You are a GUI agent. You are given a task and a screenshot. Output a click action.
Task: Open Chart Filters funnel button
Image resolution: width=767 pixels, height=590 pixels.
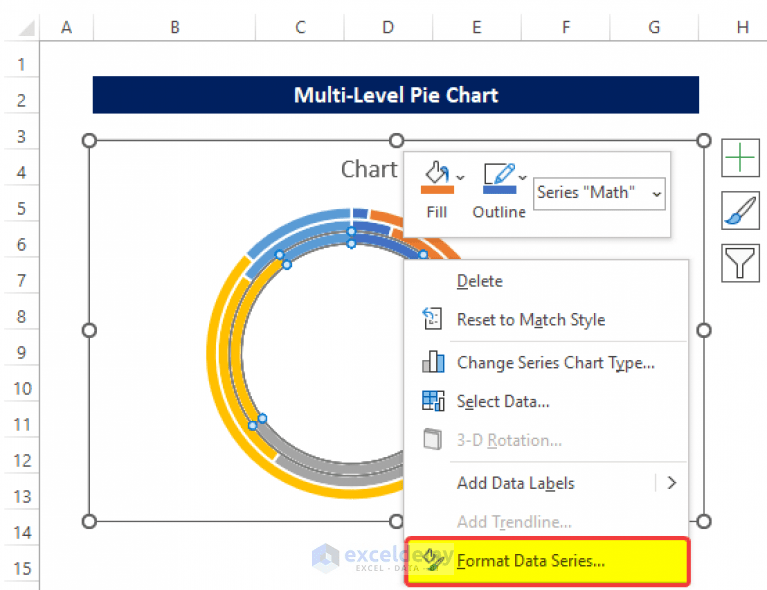[x=740, y=263]
